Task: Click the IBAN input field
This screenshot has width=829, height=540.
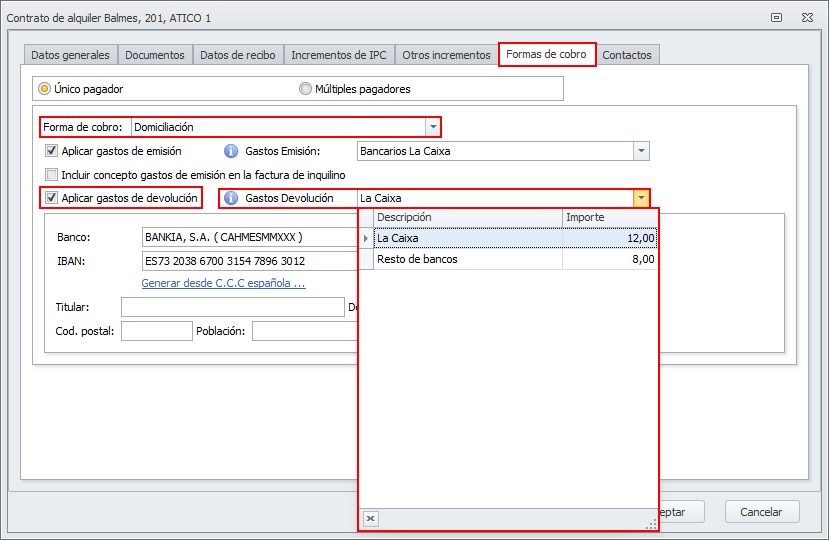Action: click(250, 261)
